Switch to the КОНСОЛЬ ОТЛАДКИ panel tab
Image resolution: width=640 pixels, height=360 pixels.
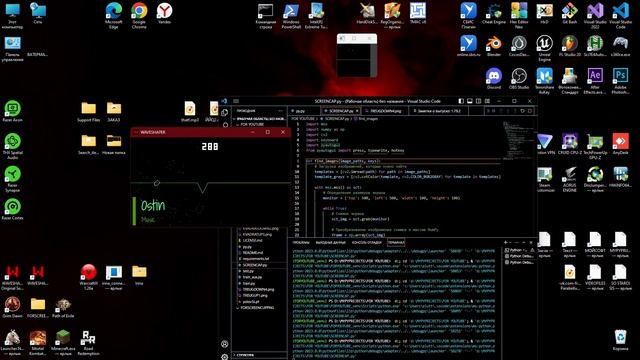tap(367, 242)
